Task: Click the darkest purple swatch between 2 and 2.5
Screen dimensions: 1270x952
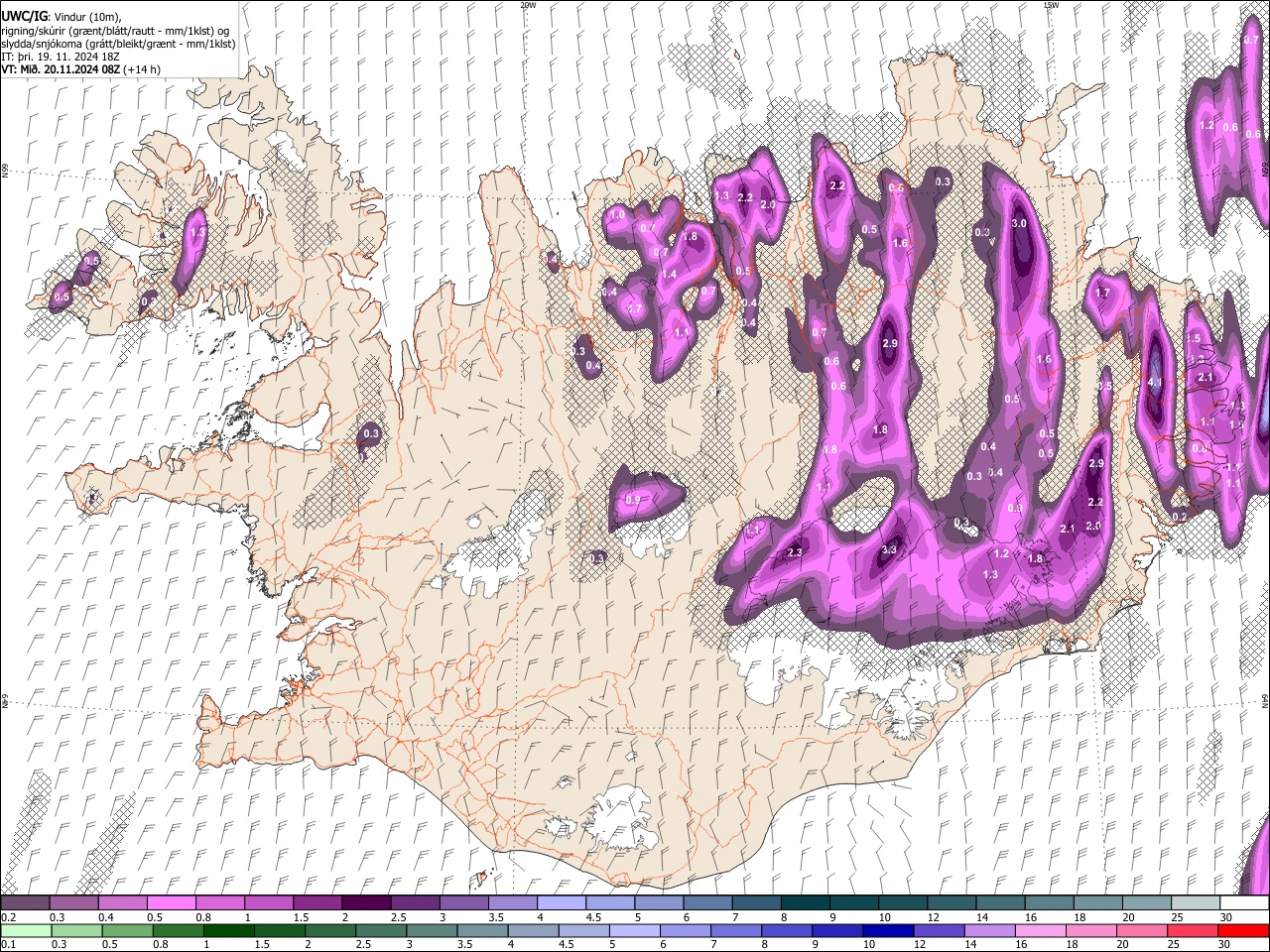Action: tap(365, 903)
